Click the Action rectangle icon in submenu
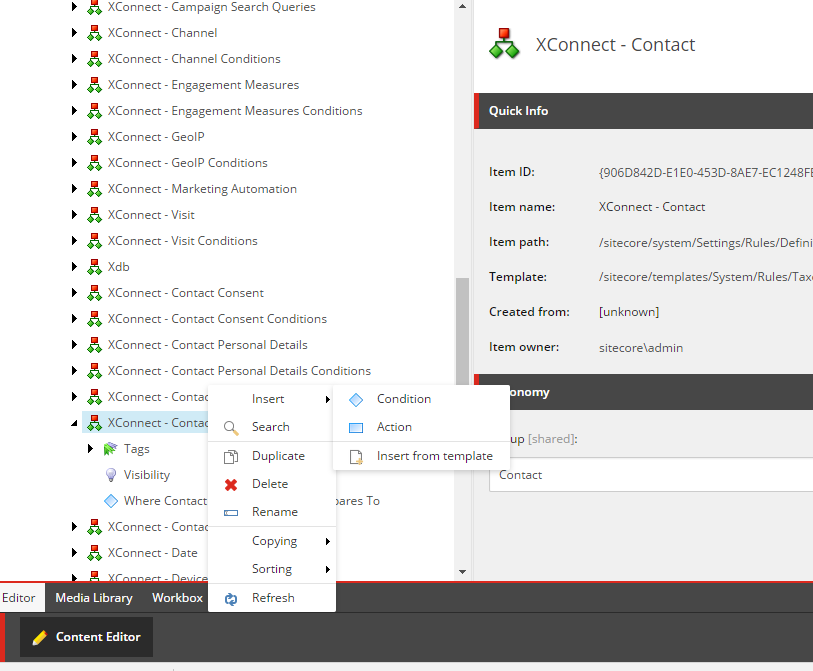The width and height of the screenshot is (813, 671). point(356,427)
